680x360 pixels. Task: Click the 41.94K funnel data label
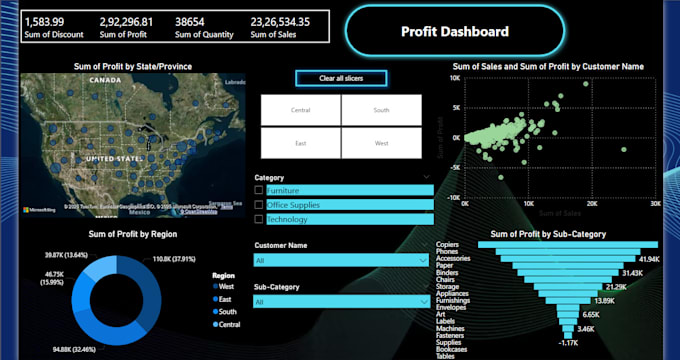(649, 259)
